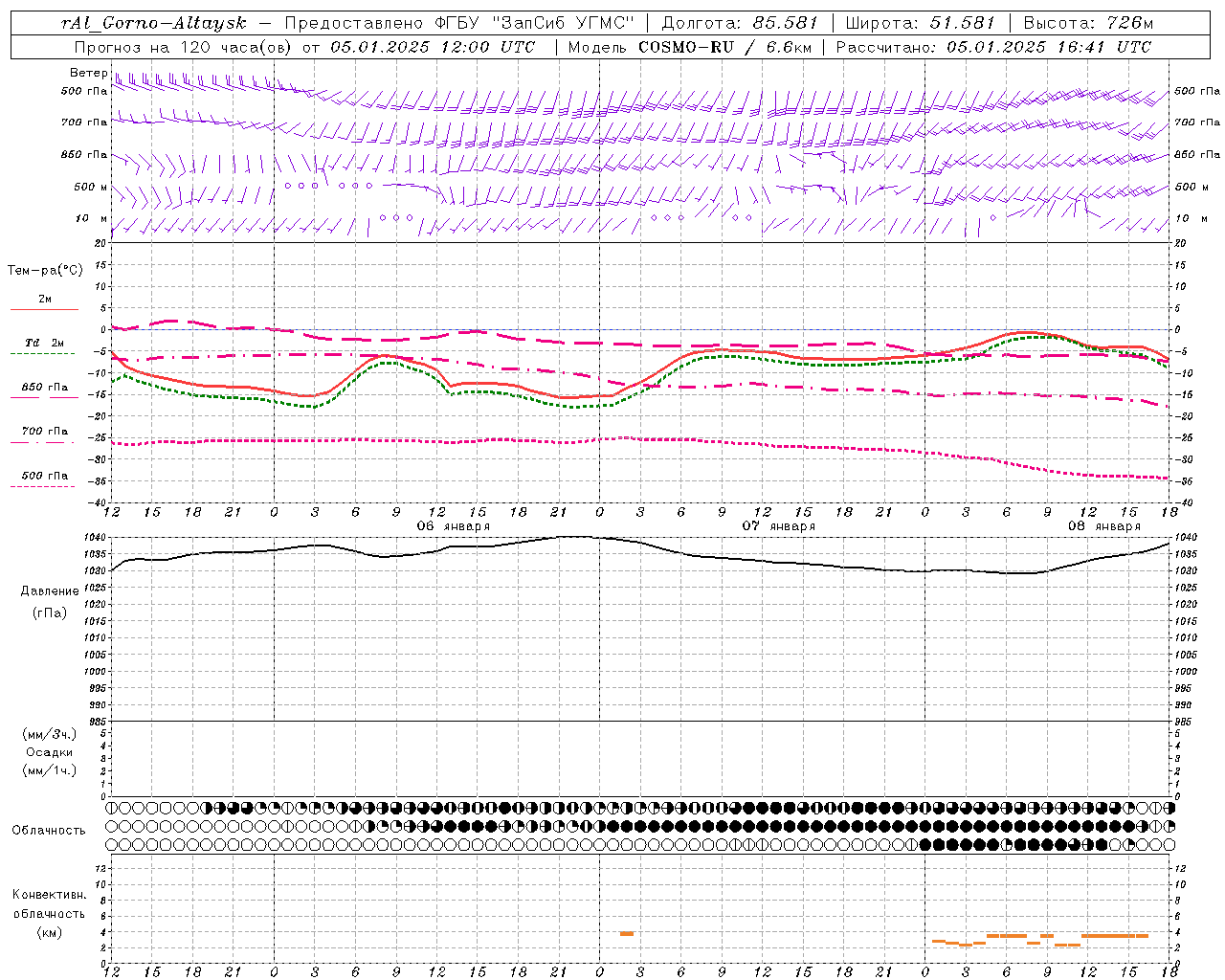Click the 2м temperature legend entry
This screenshot has width=1225, height=980.
pyautogui.click(x=45, y=300)
